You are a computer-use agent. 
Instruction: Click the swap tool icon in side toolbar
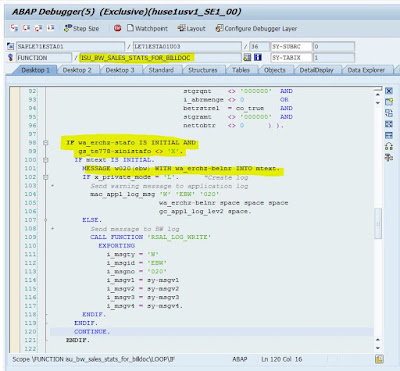click(x=389, y=113)
